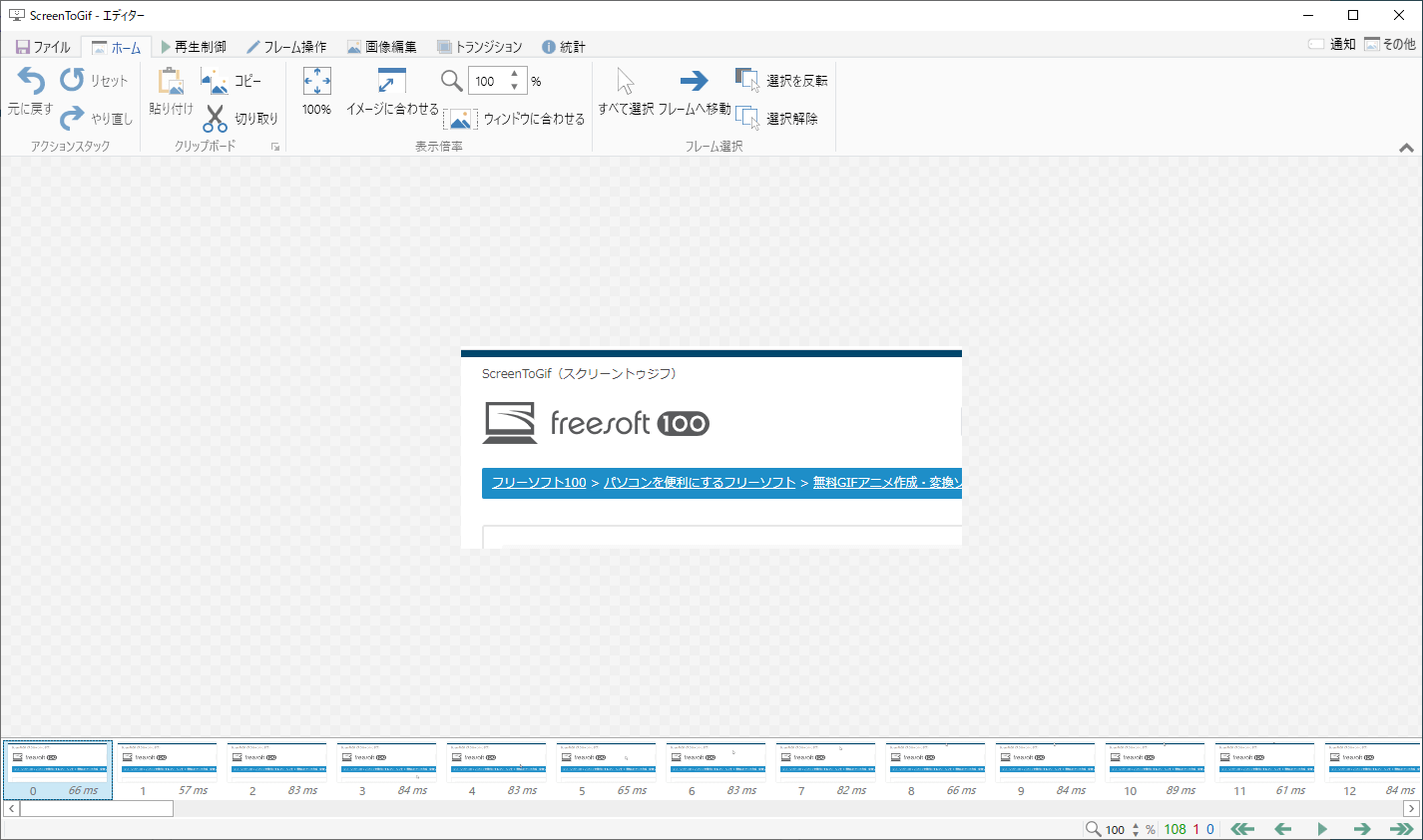The width and height of the screenshot is (1423, 840).
Task: Click the blue 0 selected index value
Action: coord(1210,829)
